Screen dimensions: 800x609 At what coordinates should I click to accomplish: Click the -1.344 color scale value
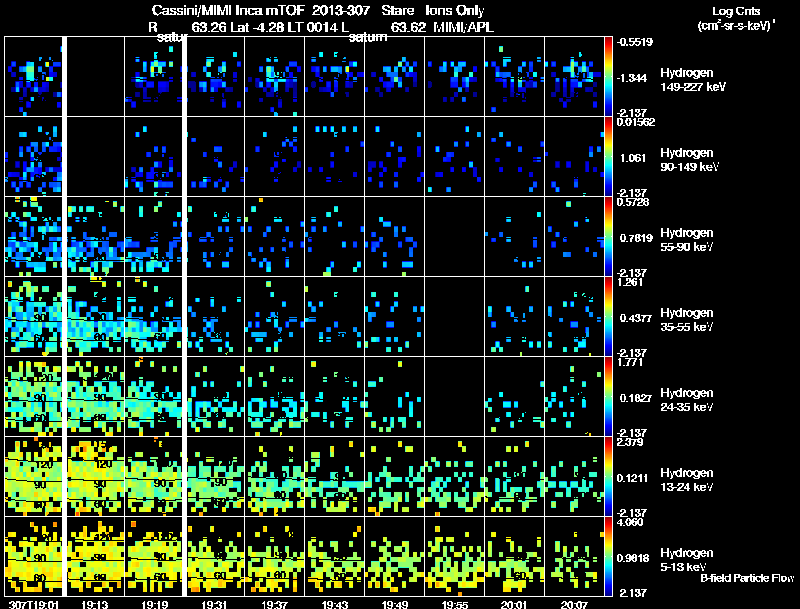[632, 78]
